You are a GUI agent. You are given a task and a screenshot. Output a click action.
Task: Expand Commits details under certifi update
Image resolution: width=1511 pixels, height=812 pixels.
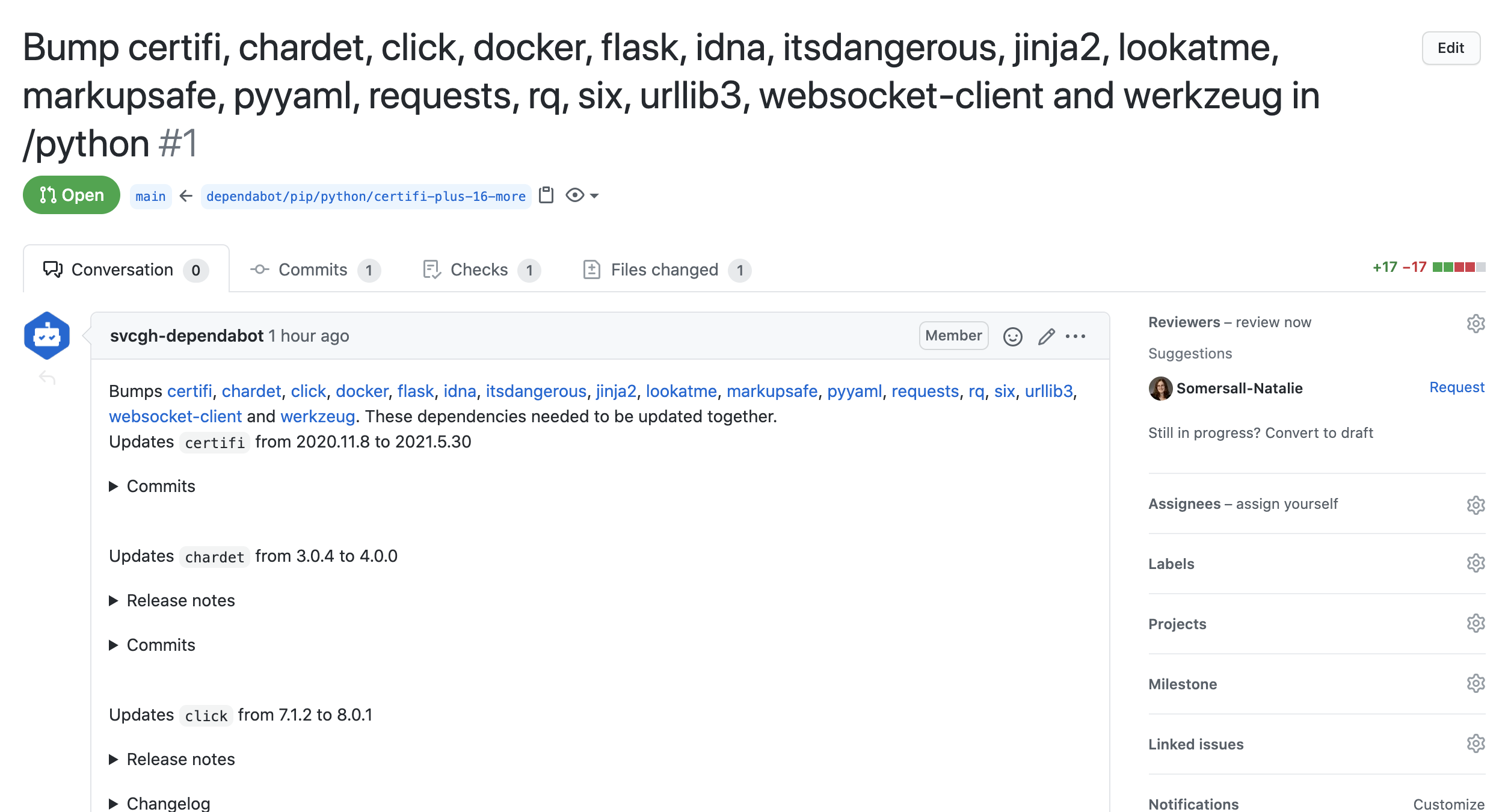tap(160, 486)
